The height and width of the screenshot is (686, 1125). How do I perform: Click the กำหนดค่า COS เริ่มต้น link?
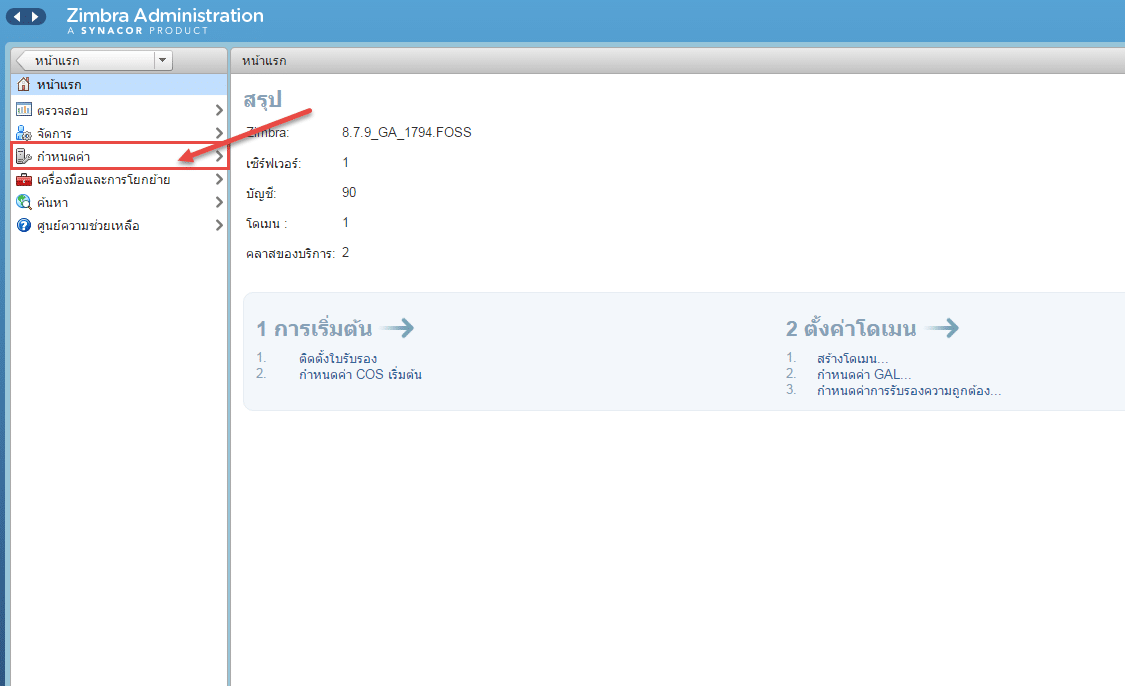[x=360, y=375]
